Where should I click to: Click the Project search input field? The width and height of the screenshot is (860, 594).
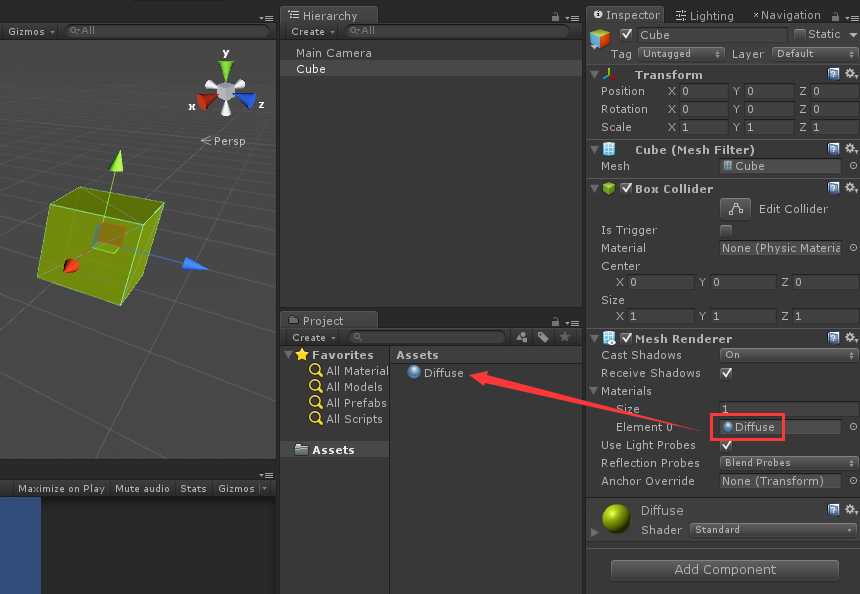(x=426, y=337)
